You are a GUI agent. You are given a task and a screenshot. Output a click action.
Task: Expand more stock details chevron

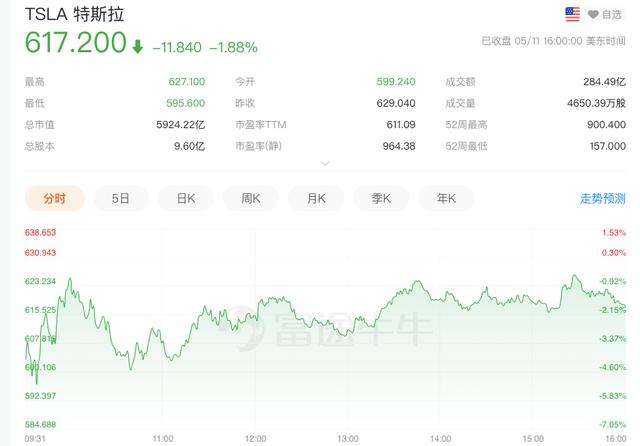point(325,164)
